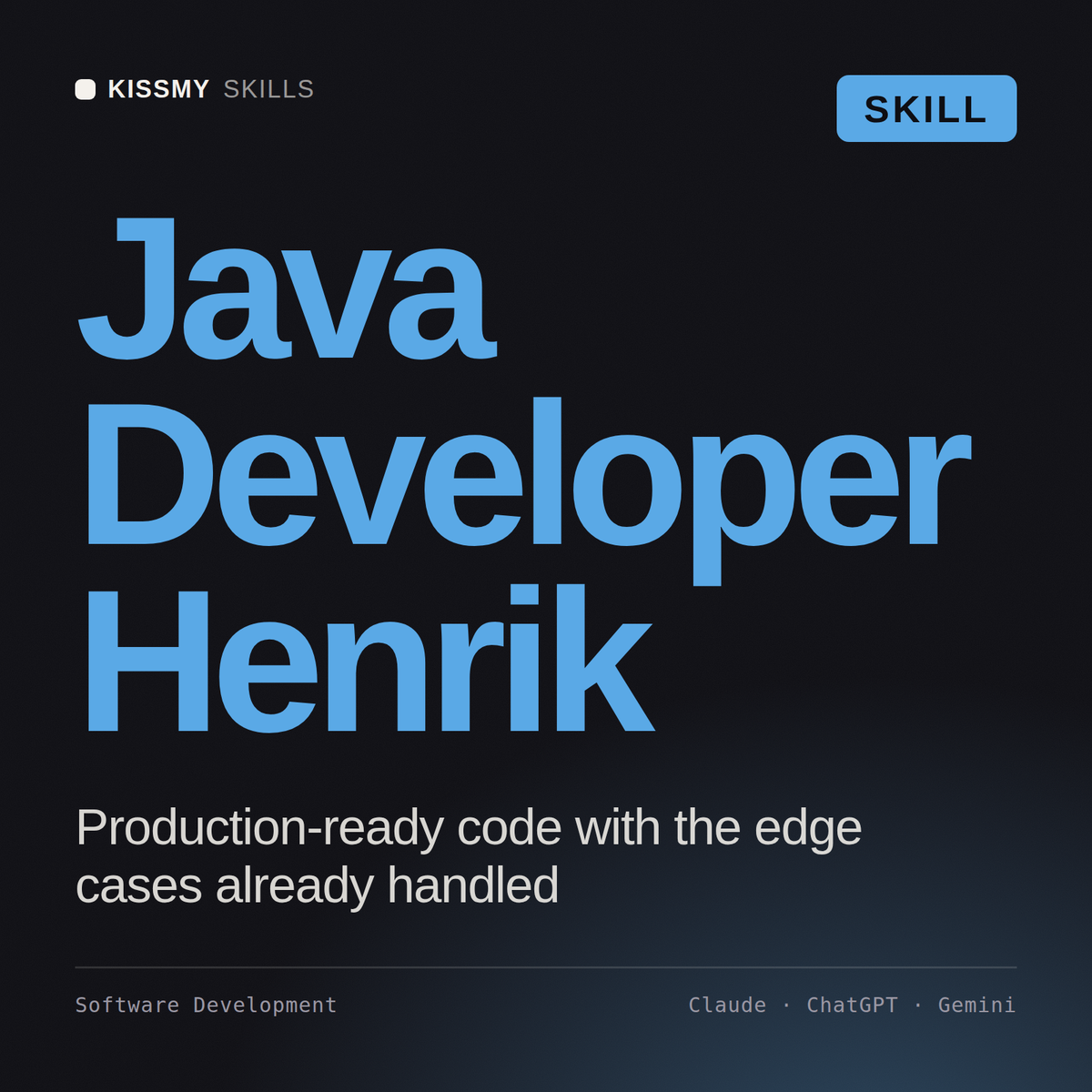
Task: Click the Claude label in footer
Action: [727, 1005]
